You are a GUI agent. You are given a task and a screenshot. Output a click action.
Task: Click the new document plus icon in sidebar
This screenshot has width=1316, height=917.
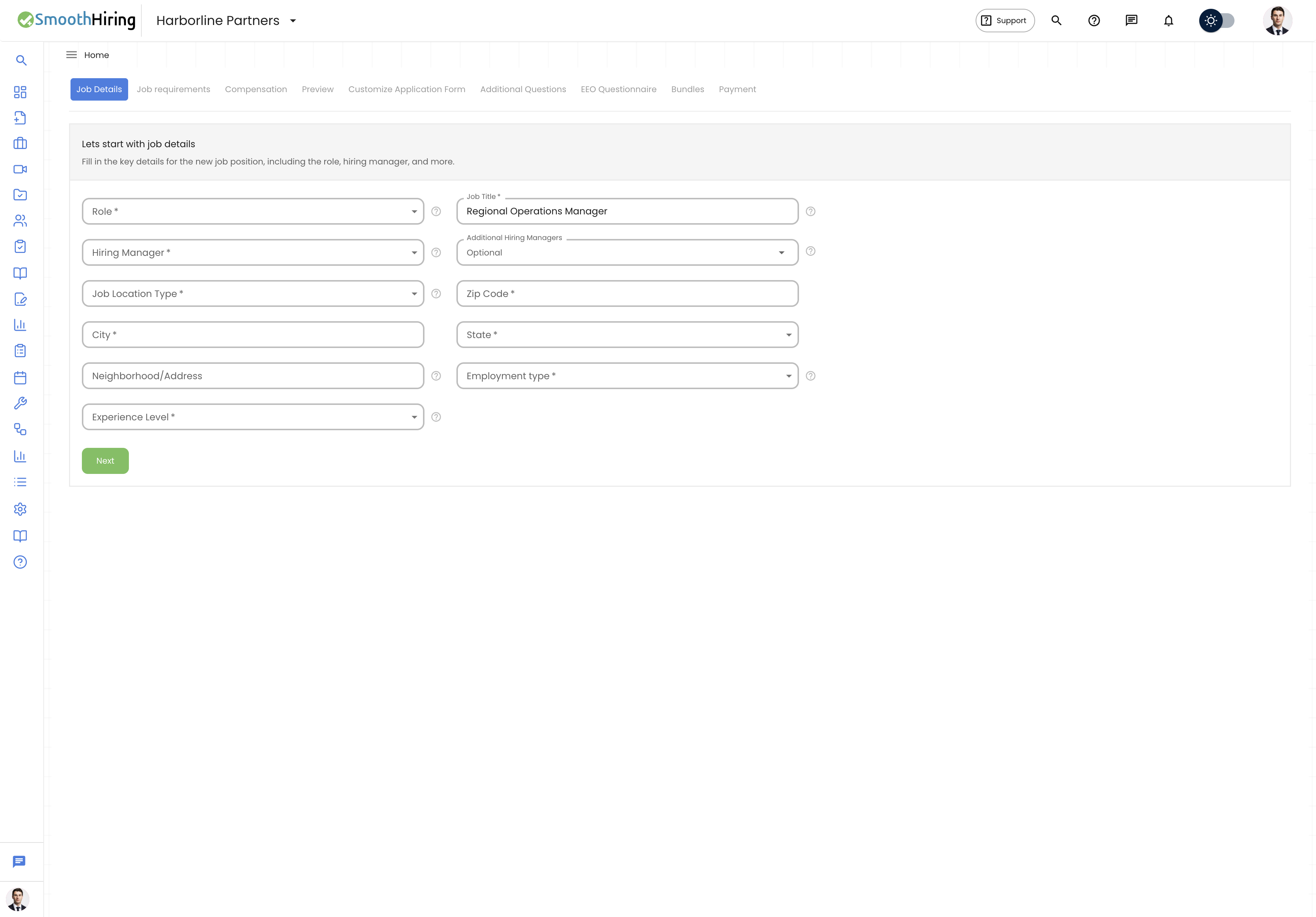pos(20,117)
